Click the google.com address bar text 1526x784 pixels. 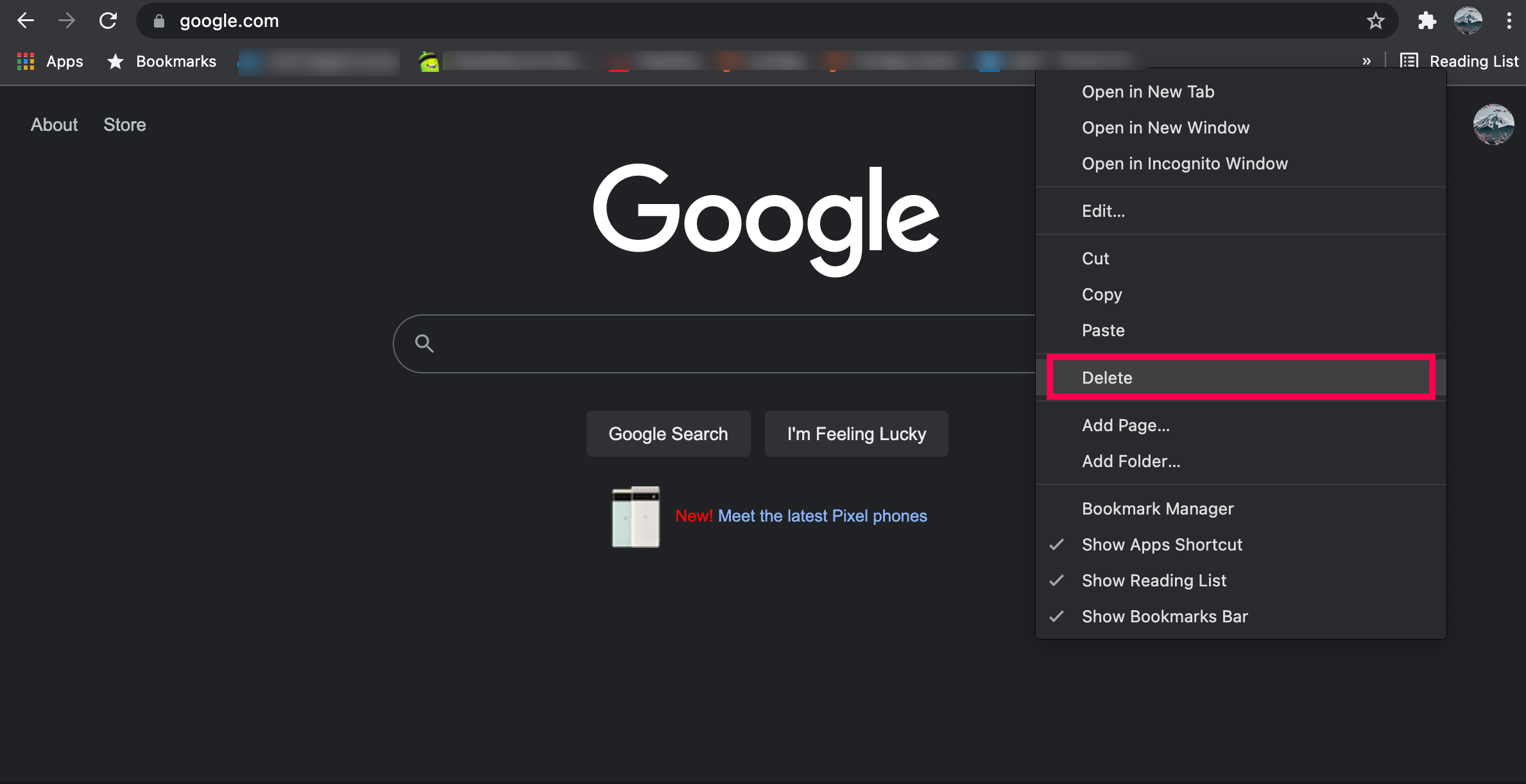(x=229, y=21)
